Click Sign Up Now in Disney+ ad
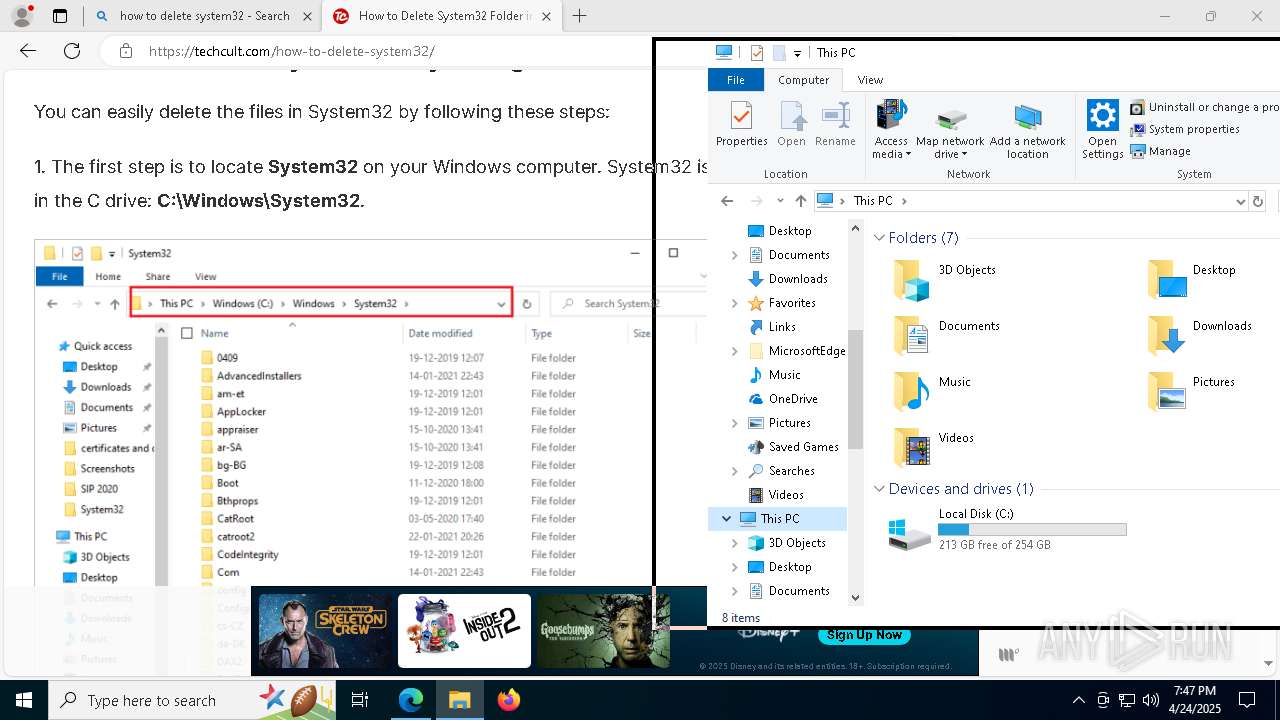 click(864, 635)
